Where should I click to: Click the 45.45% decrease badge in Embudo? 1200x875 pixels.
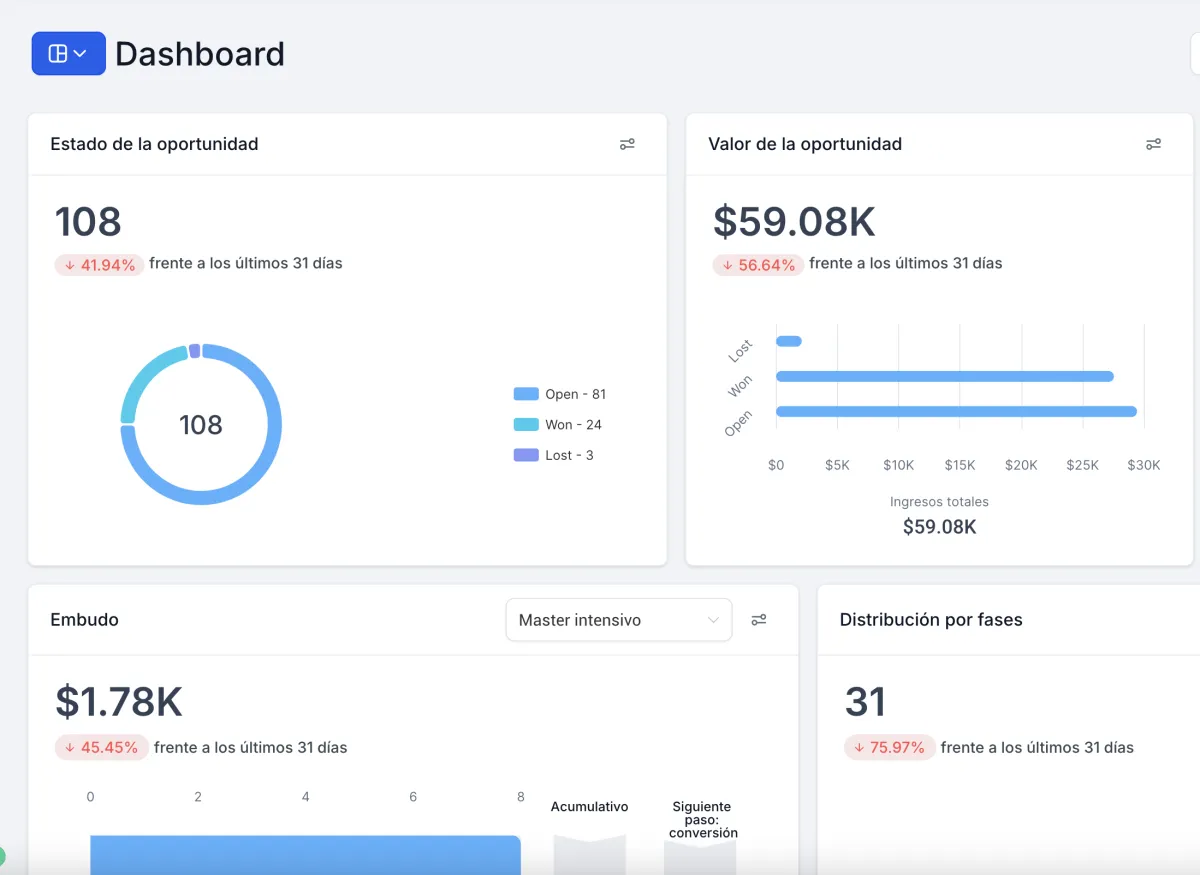point(102,748)
